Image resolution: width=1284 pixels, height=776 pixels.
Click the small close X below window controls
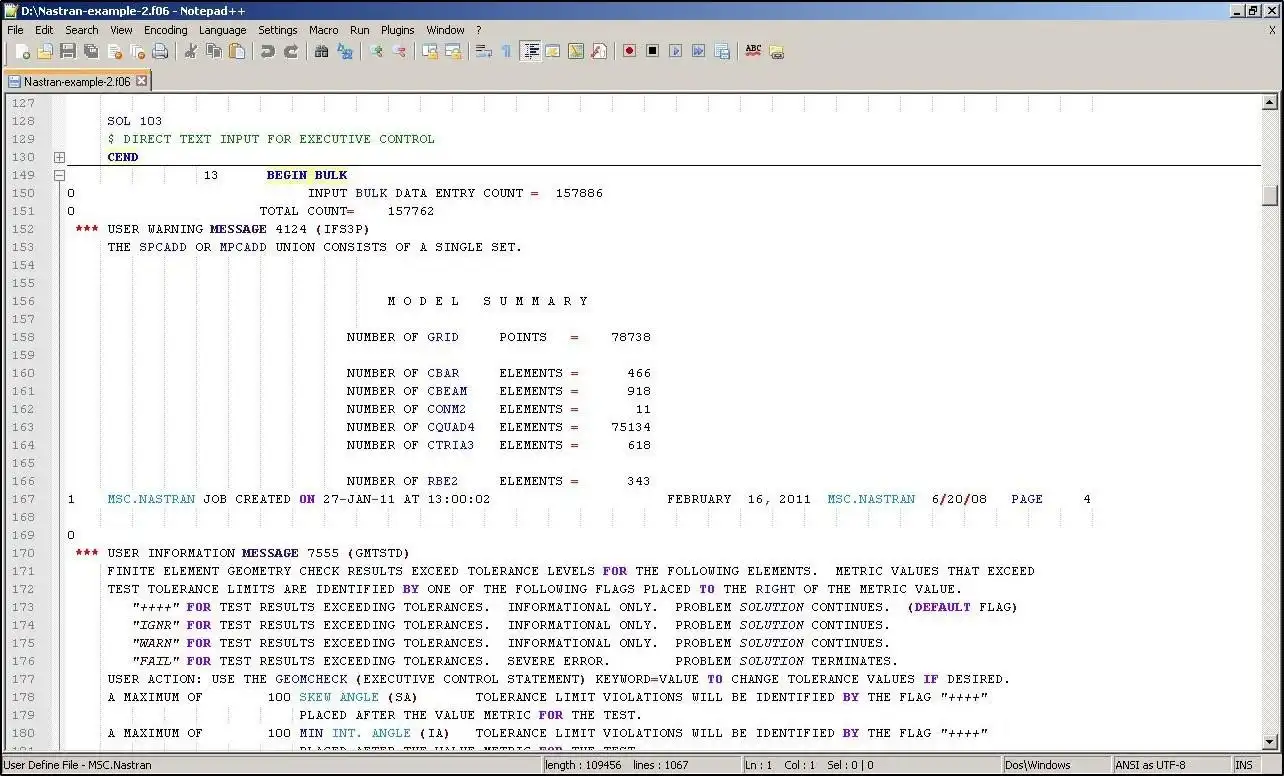(x=1273, y=30)
